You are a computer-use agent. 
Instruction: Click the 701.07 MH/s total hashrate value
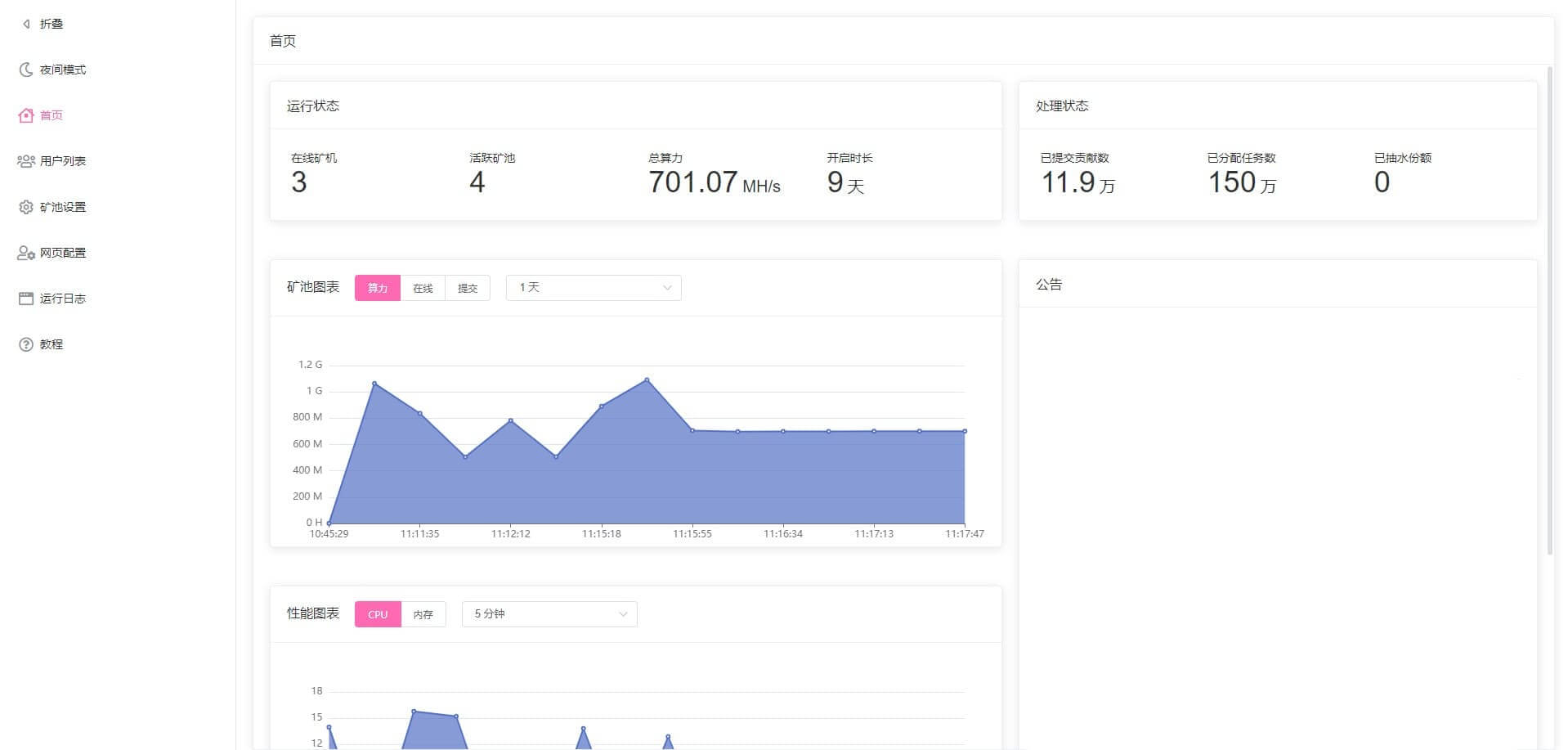coord(715,182)
